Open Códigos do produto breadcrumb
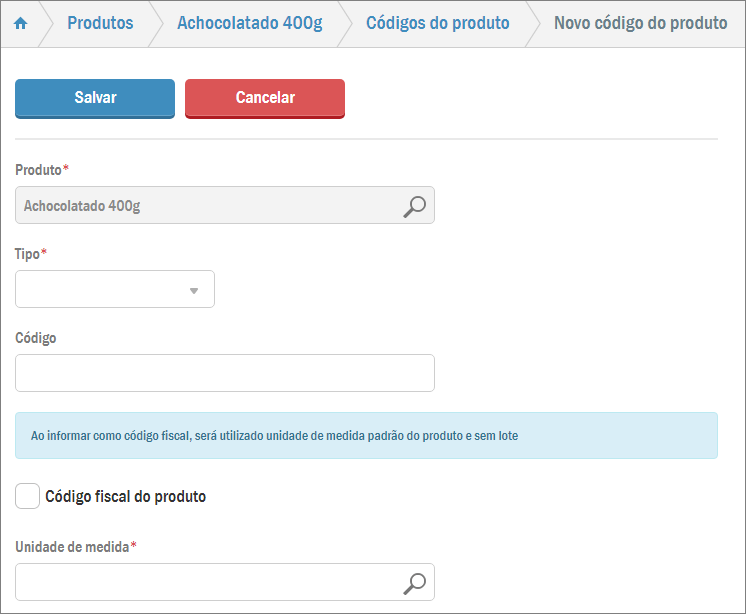The width and height of the screenshot is (746, 614). (437, 23)
